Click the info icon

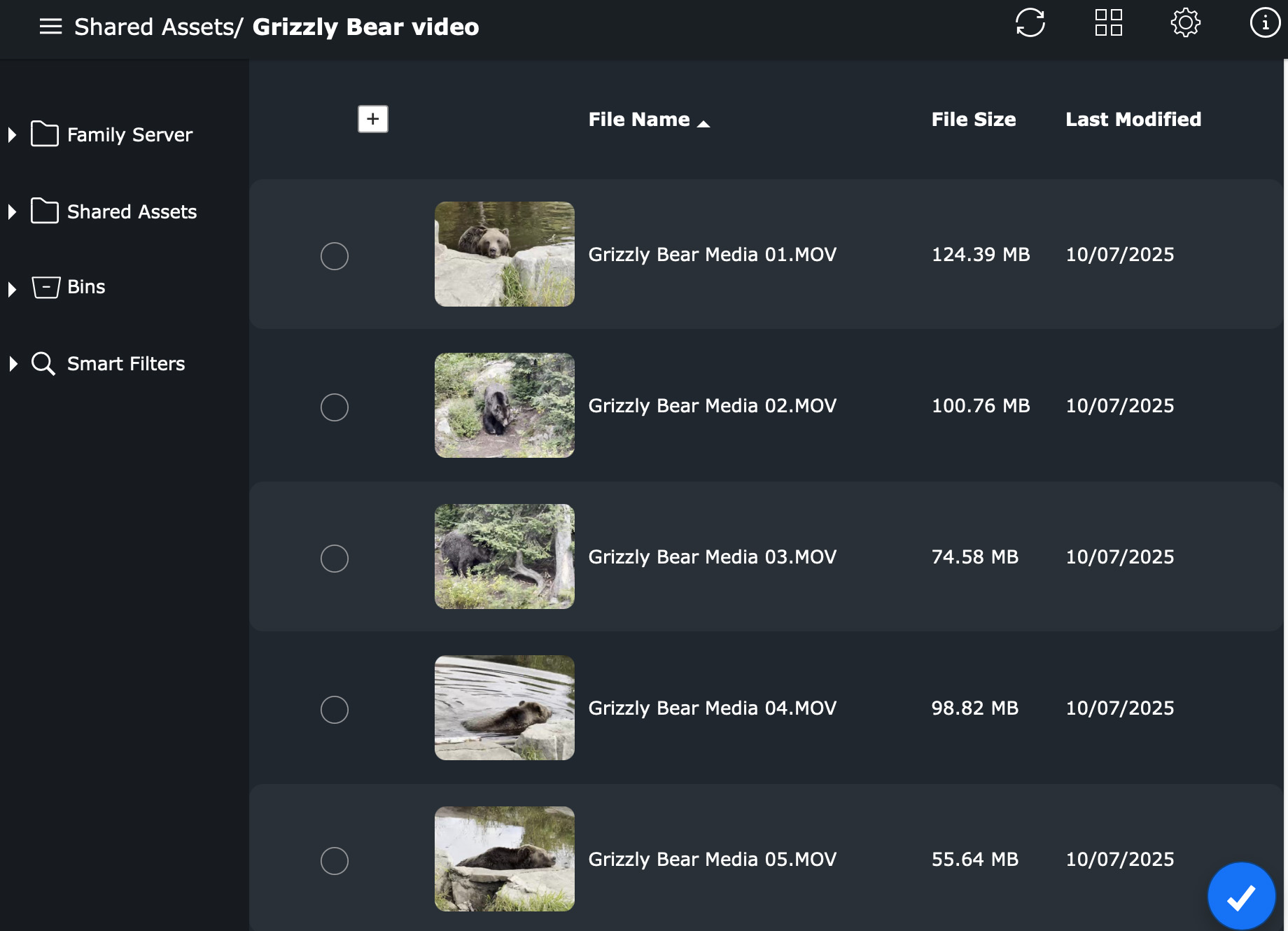pos(1264,23)
